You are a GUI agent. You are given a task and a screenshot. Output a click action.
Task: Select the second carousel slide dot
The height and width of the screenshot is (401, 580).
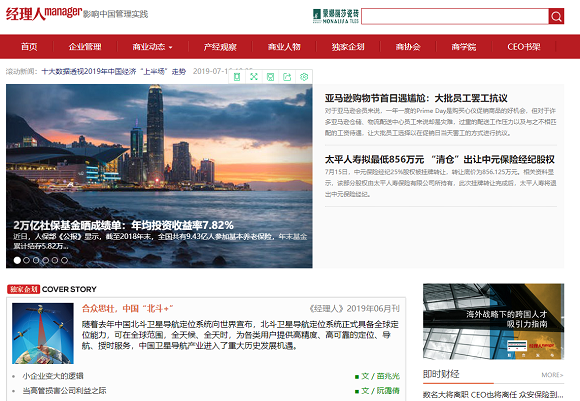coord(26,260)
